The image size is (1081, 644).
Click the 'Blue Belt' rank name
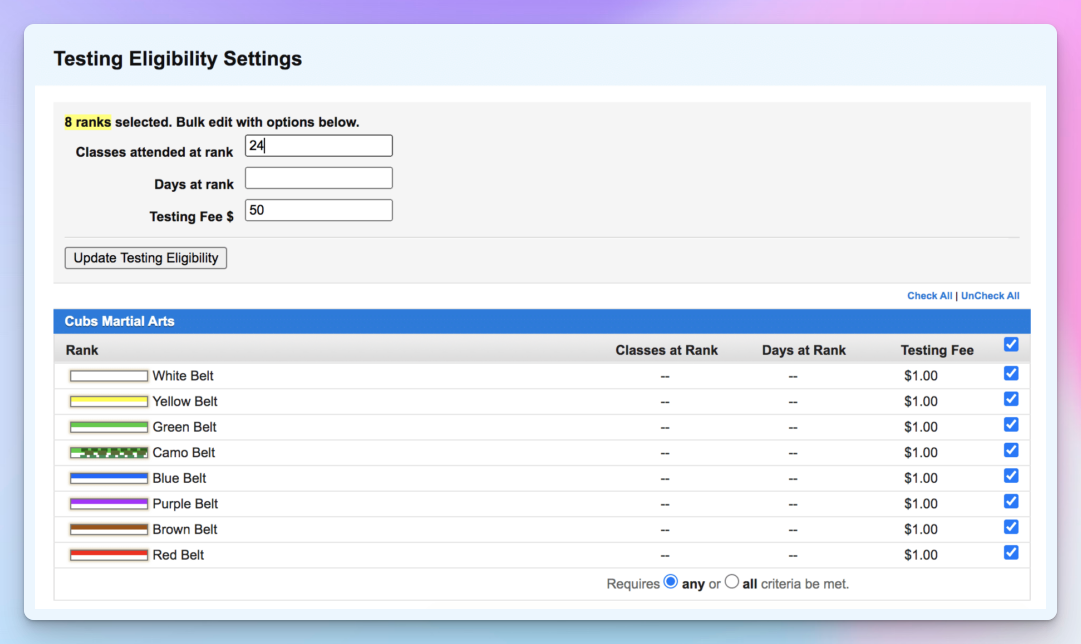coord(179,478)
